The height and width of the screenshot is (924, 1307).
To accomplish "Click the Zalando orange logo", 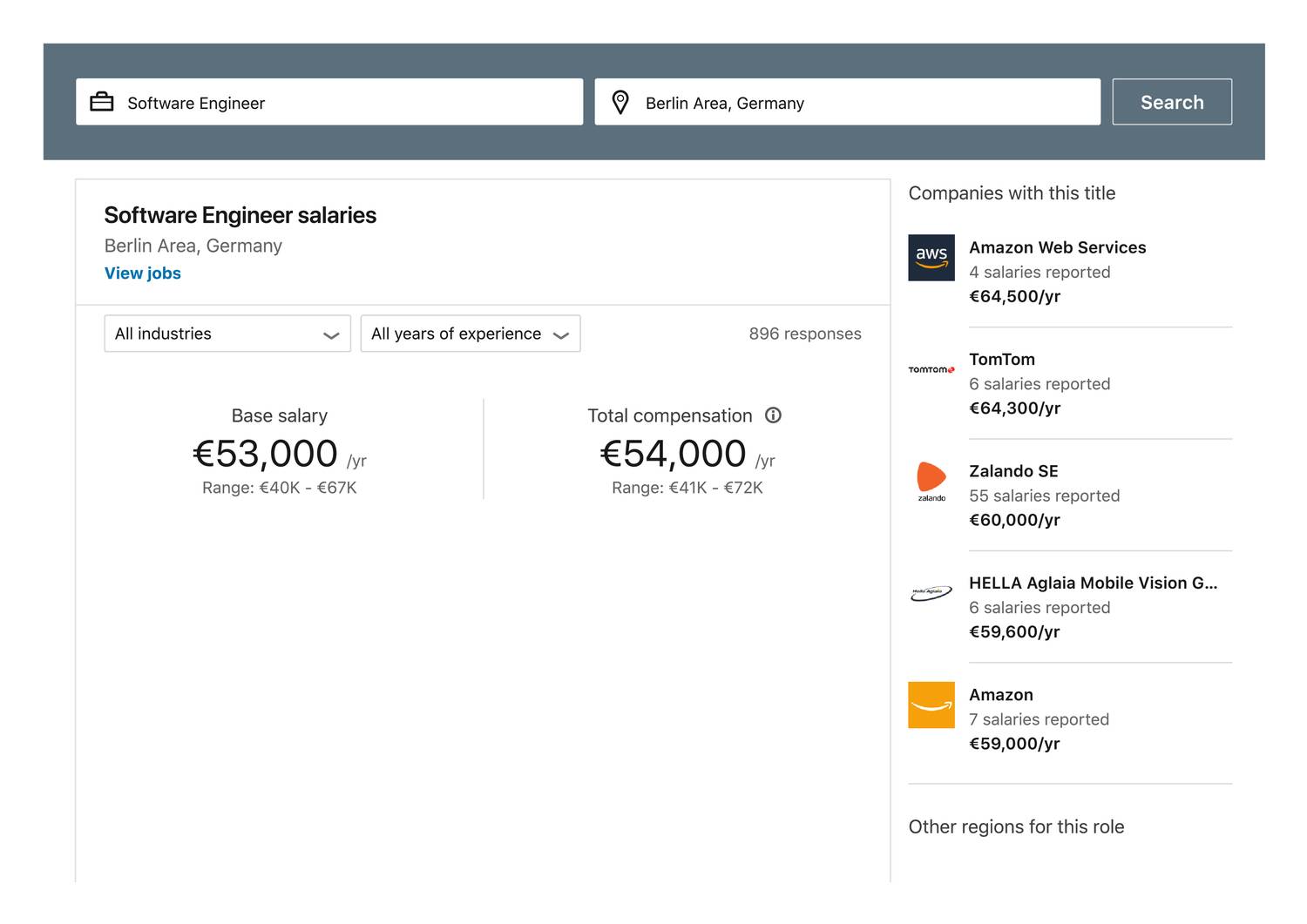I will (931, 482).
